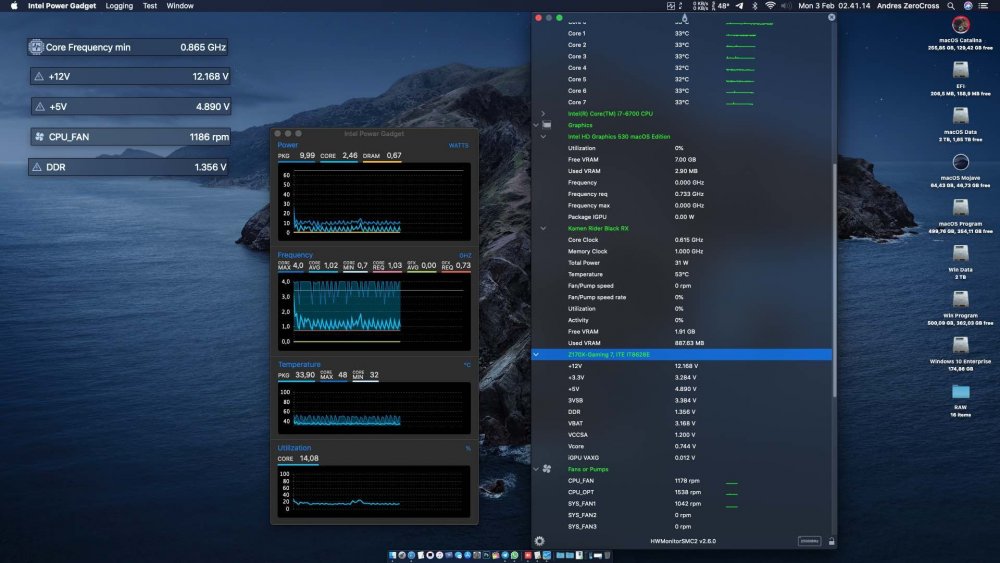
Task: Click the lock icon in HWMonitorSMC2
Action: (831, 541)
